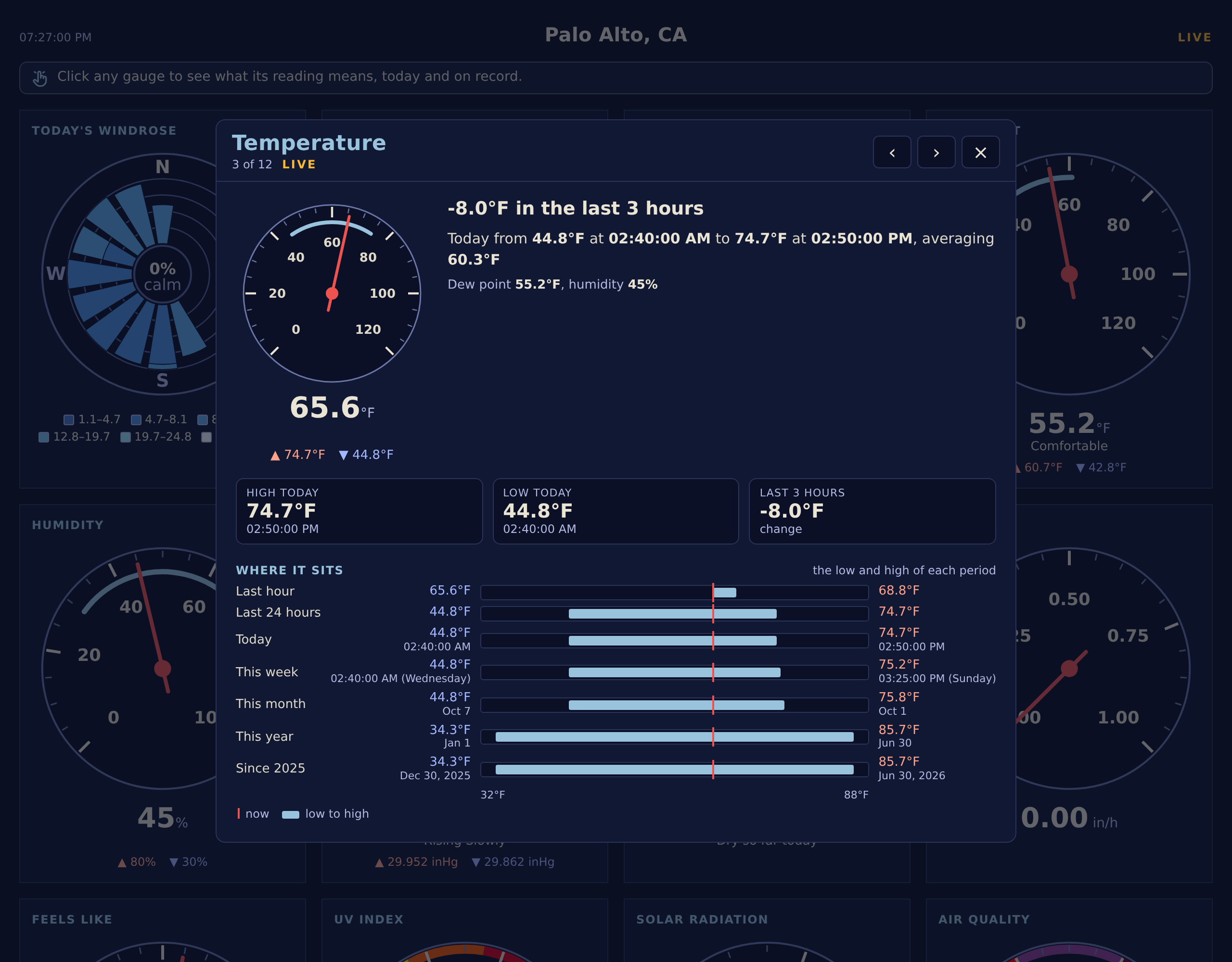Click the dew point and humidity line
1232x962 pixels.
click(x=552, y=284)
